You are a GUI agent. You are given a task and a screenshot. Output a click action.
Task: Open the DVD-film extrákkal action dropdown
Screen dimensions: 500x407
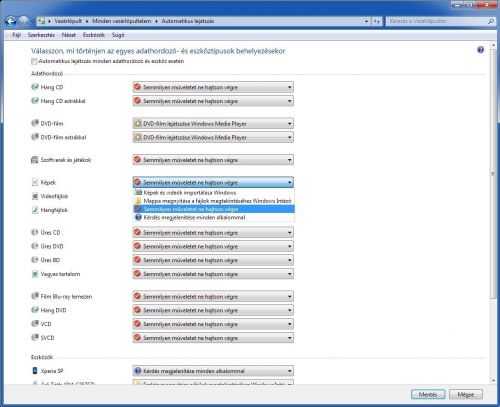click(213, 137)
